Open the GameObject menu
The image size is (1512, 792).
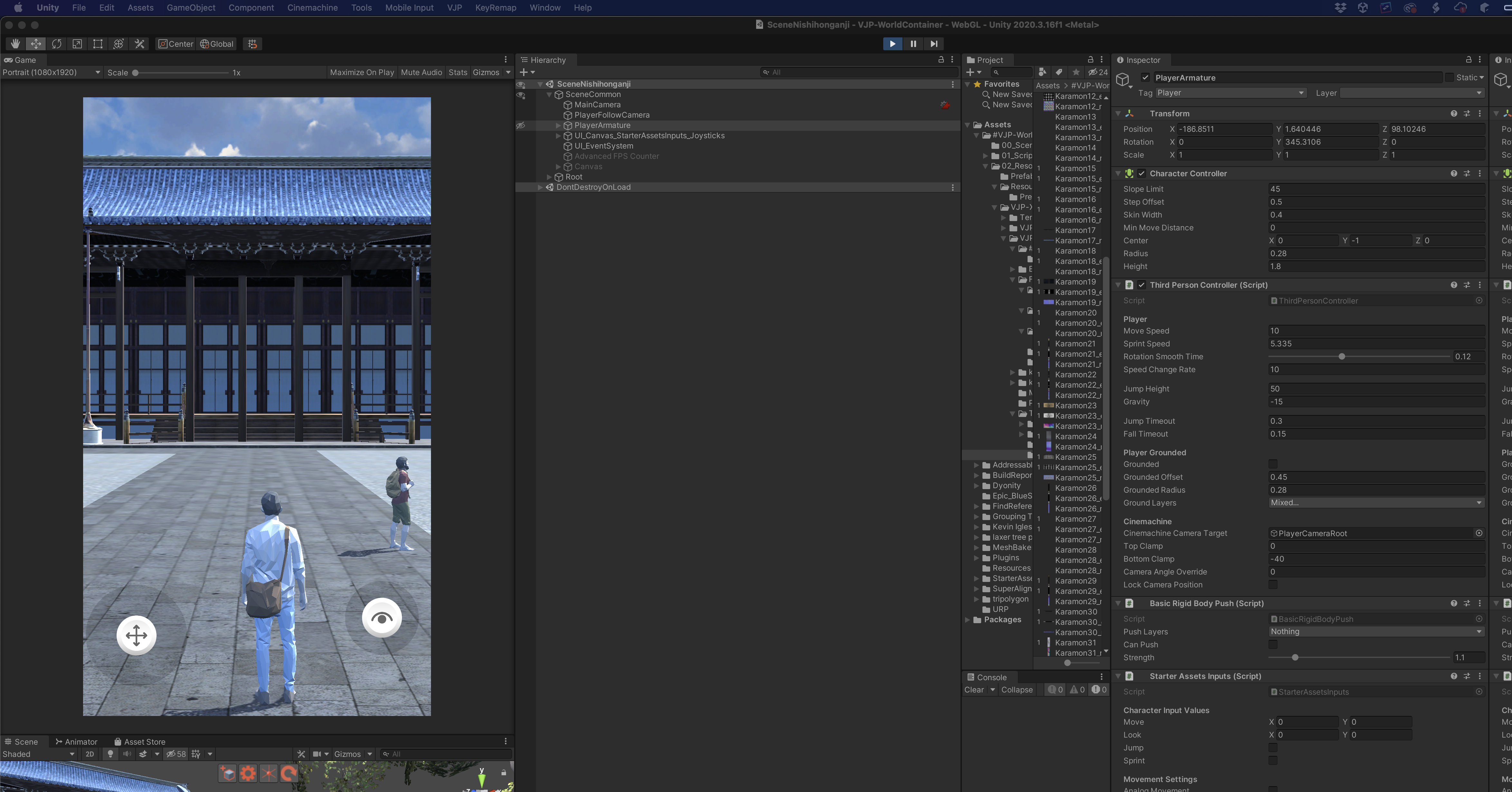pyautogui.click(x=191, y=8)
